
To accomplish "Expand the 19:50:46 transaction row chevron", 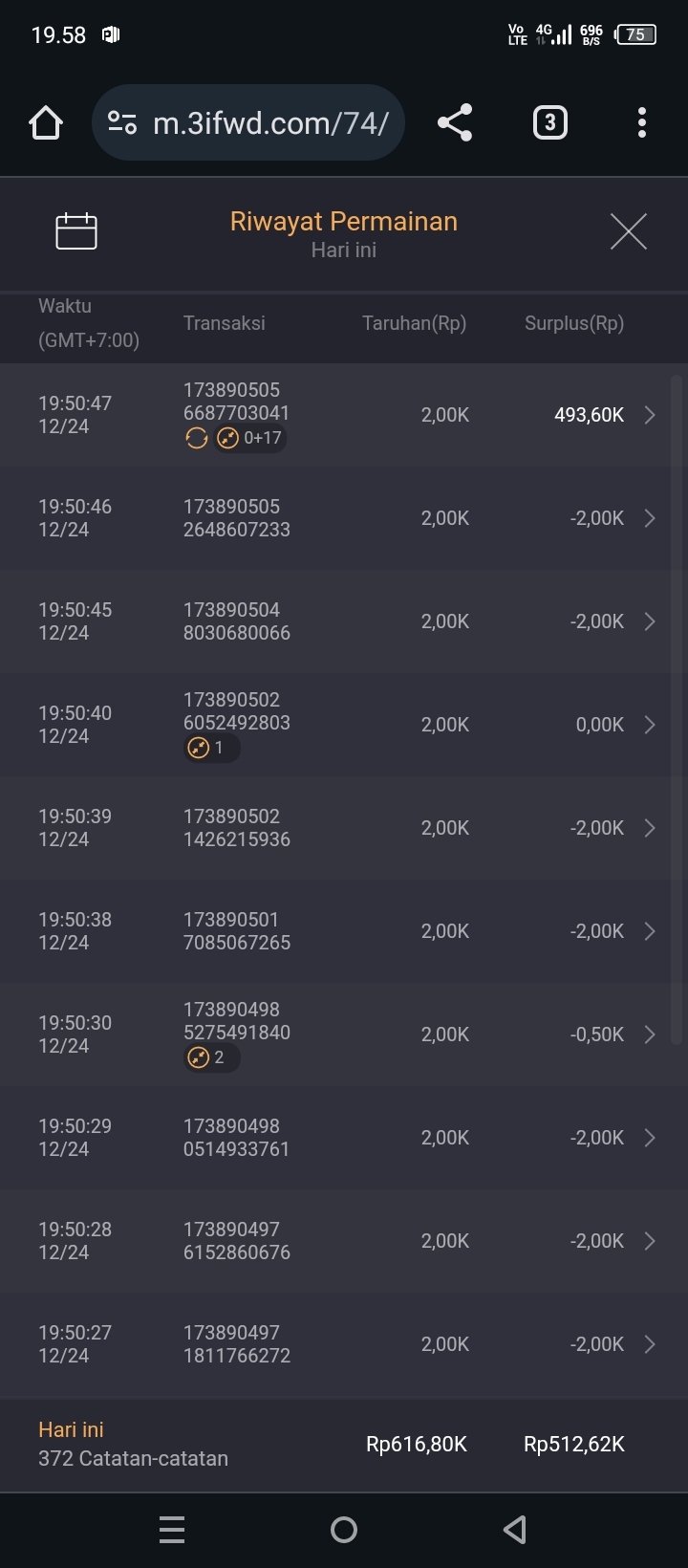I will tap(650, 518).
